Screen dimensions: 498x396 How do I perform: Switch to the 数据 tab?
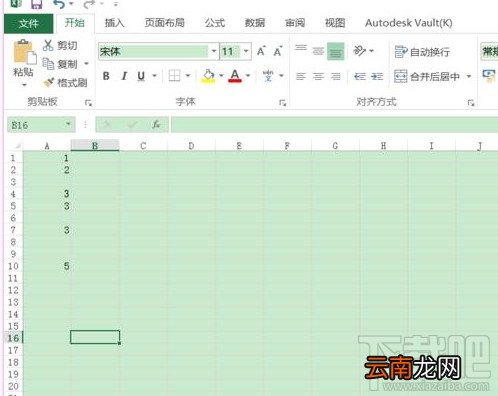point(255,23)
